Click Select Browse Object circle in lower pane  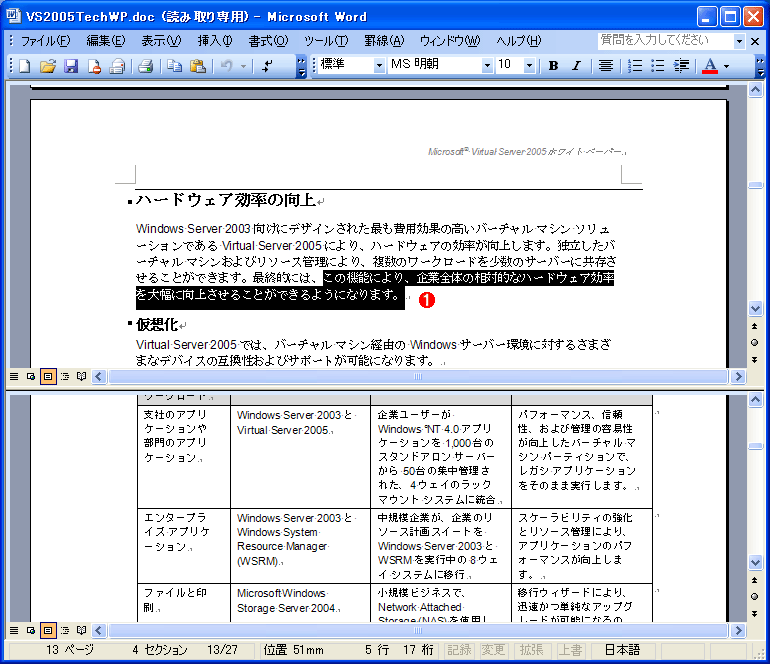point(755,597)
